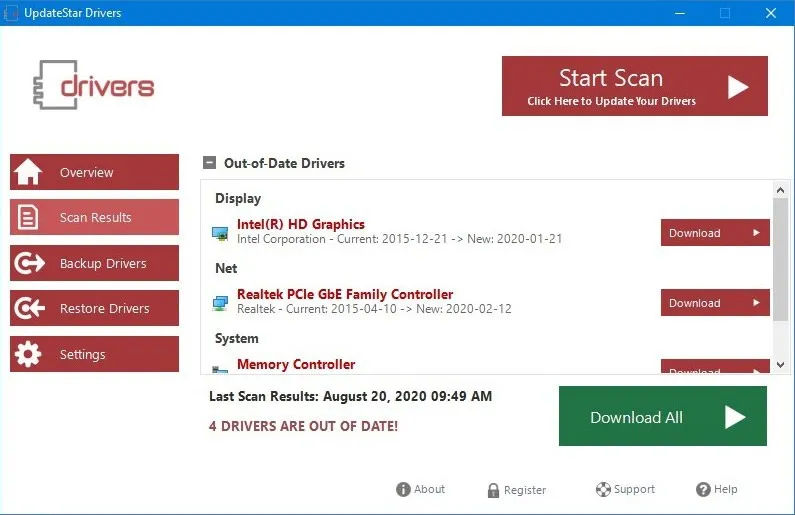Open the Help link
795x515 pixels.
tap(716, 489)
